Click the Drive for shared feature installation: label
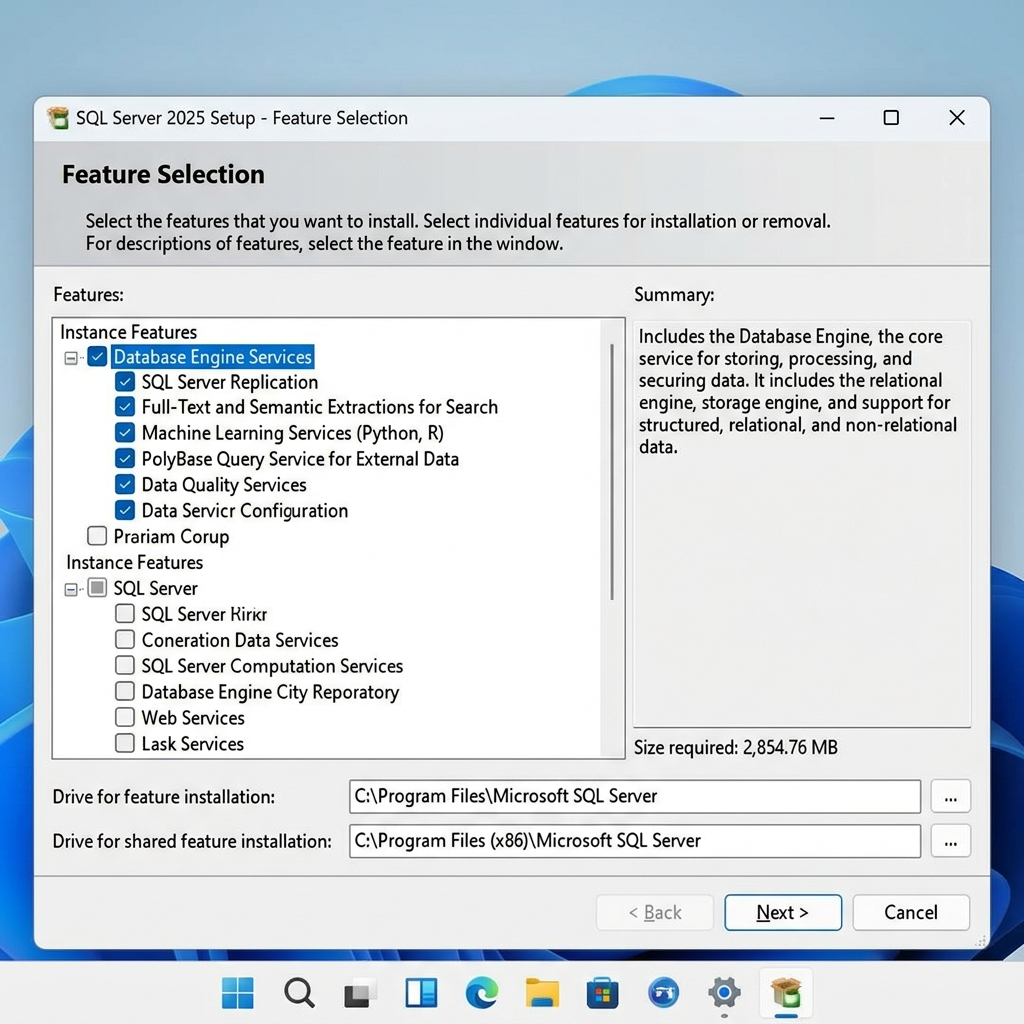The image size is (1024, 1024). click(192, 841)
